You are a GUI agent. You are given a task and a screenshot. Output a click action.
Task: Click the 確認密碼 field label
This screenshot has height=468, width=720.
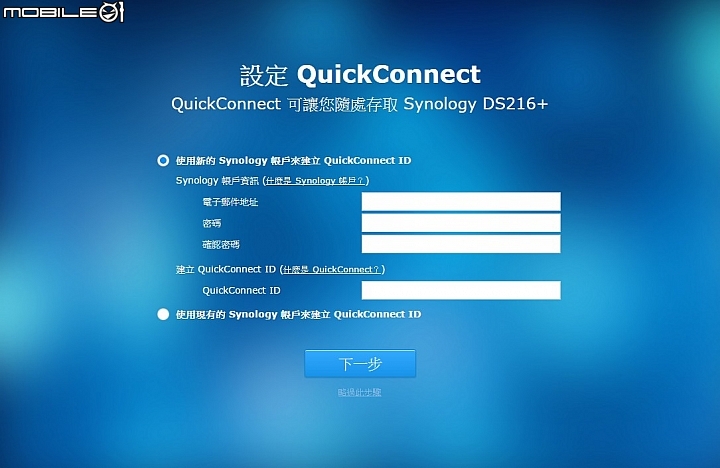pos(221,245)
